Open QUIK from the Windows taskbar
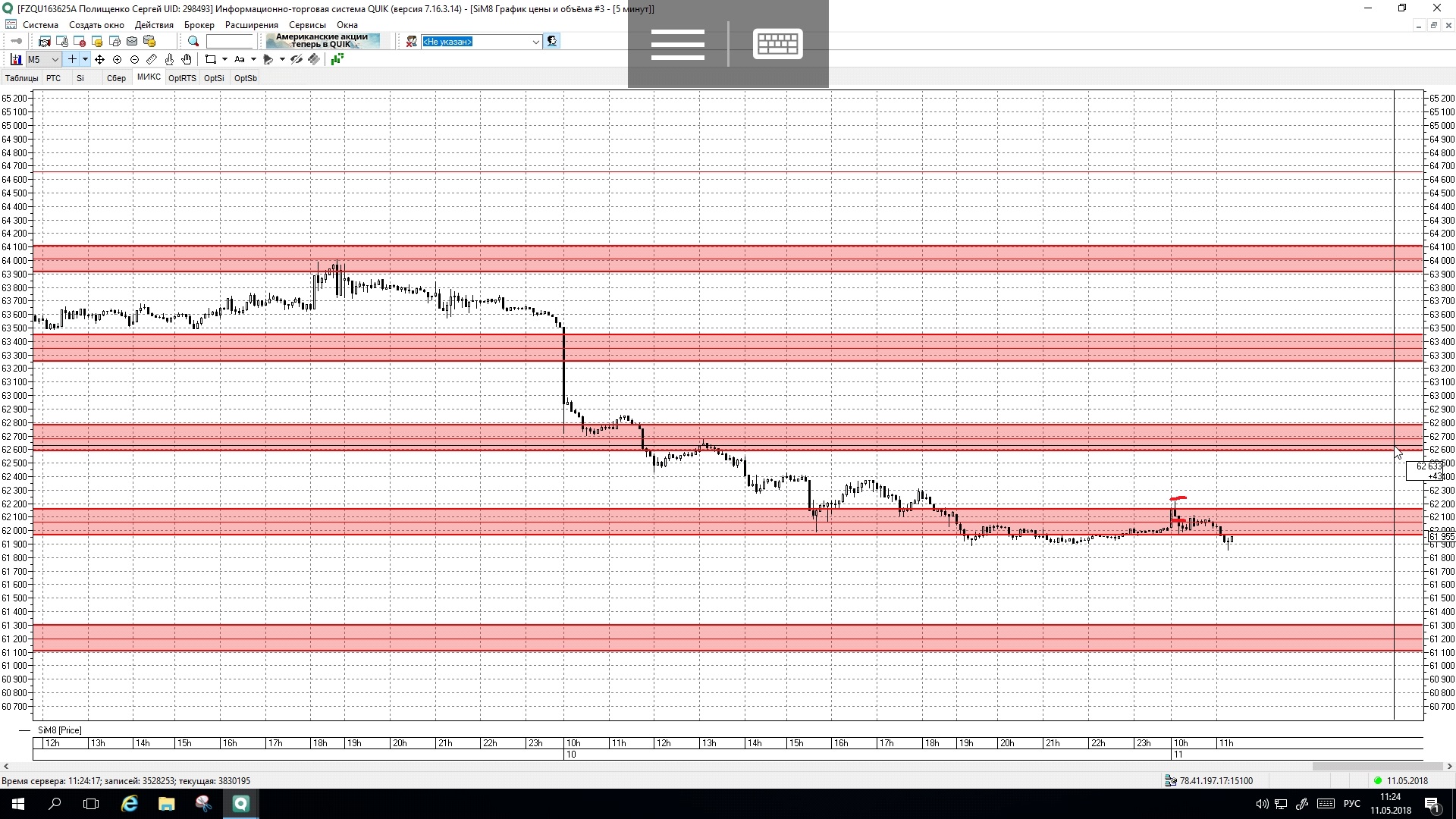The height and width of the screenshot is (819, 1456). (240, 804)
